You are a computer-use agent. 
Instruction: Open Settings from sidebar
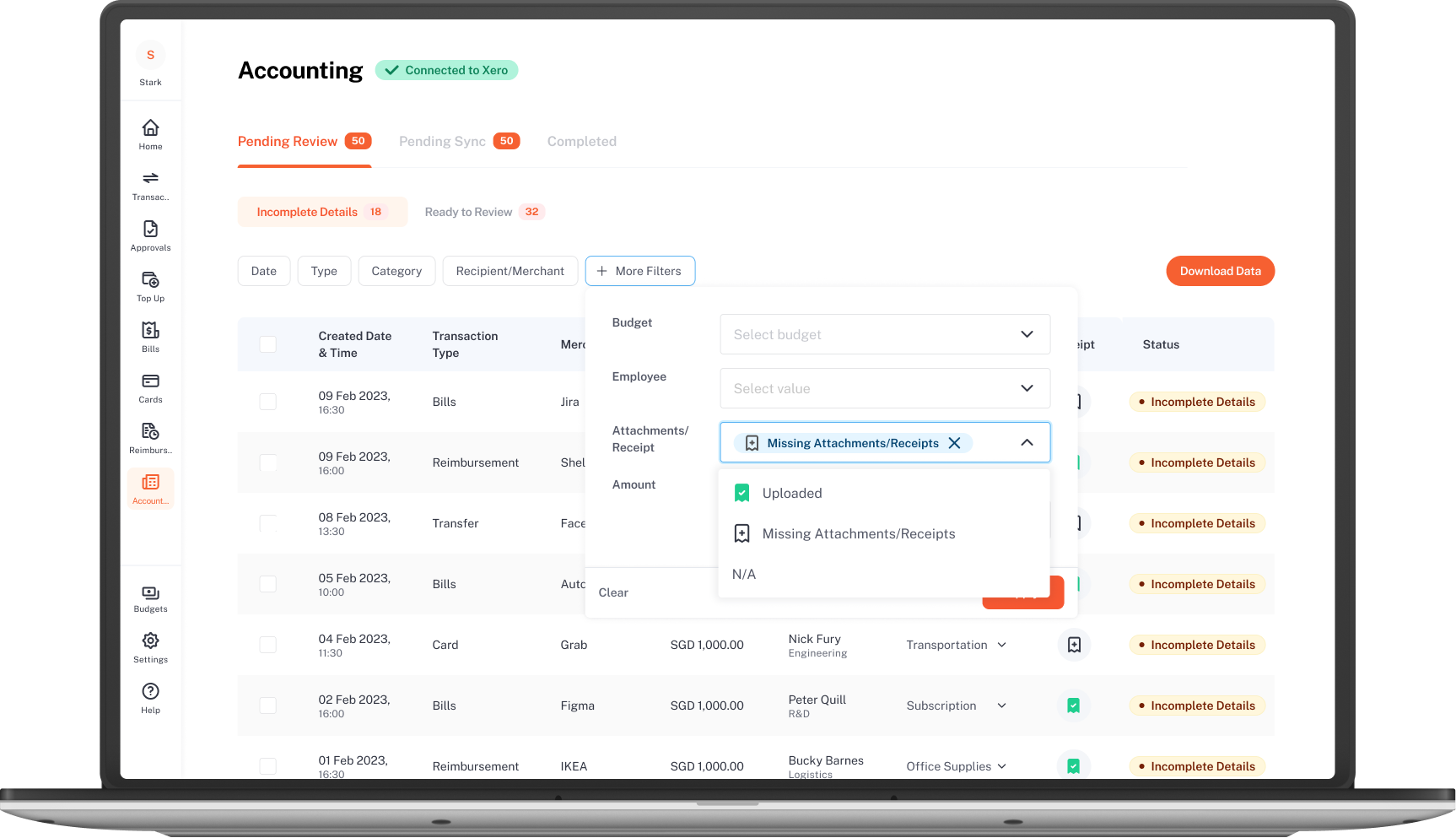coord(150,648)
